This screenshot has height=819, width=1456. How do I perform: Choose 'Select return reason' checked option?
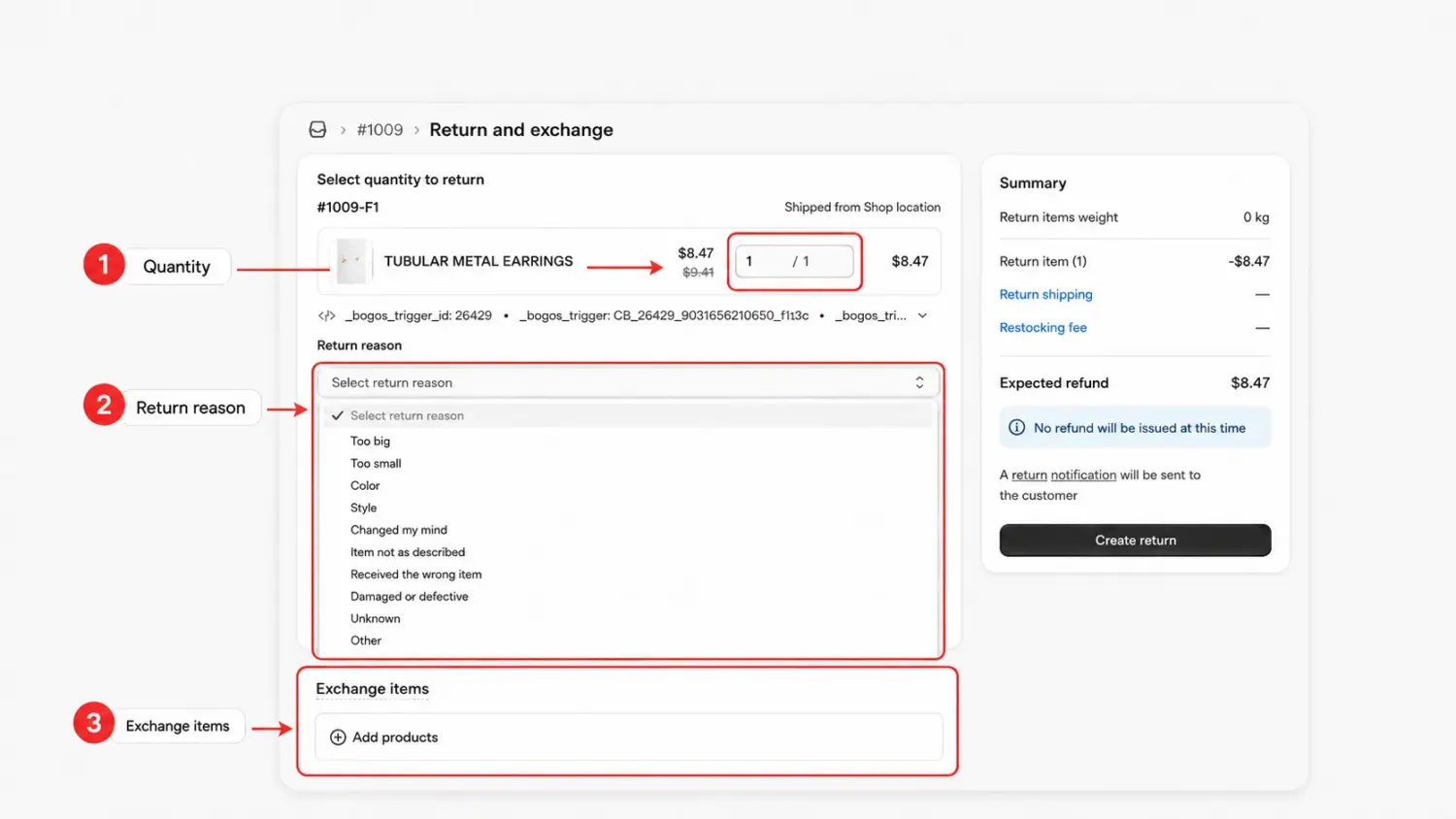(x=627, y=415)
